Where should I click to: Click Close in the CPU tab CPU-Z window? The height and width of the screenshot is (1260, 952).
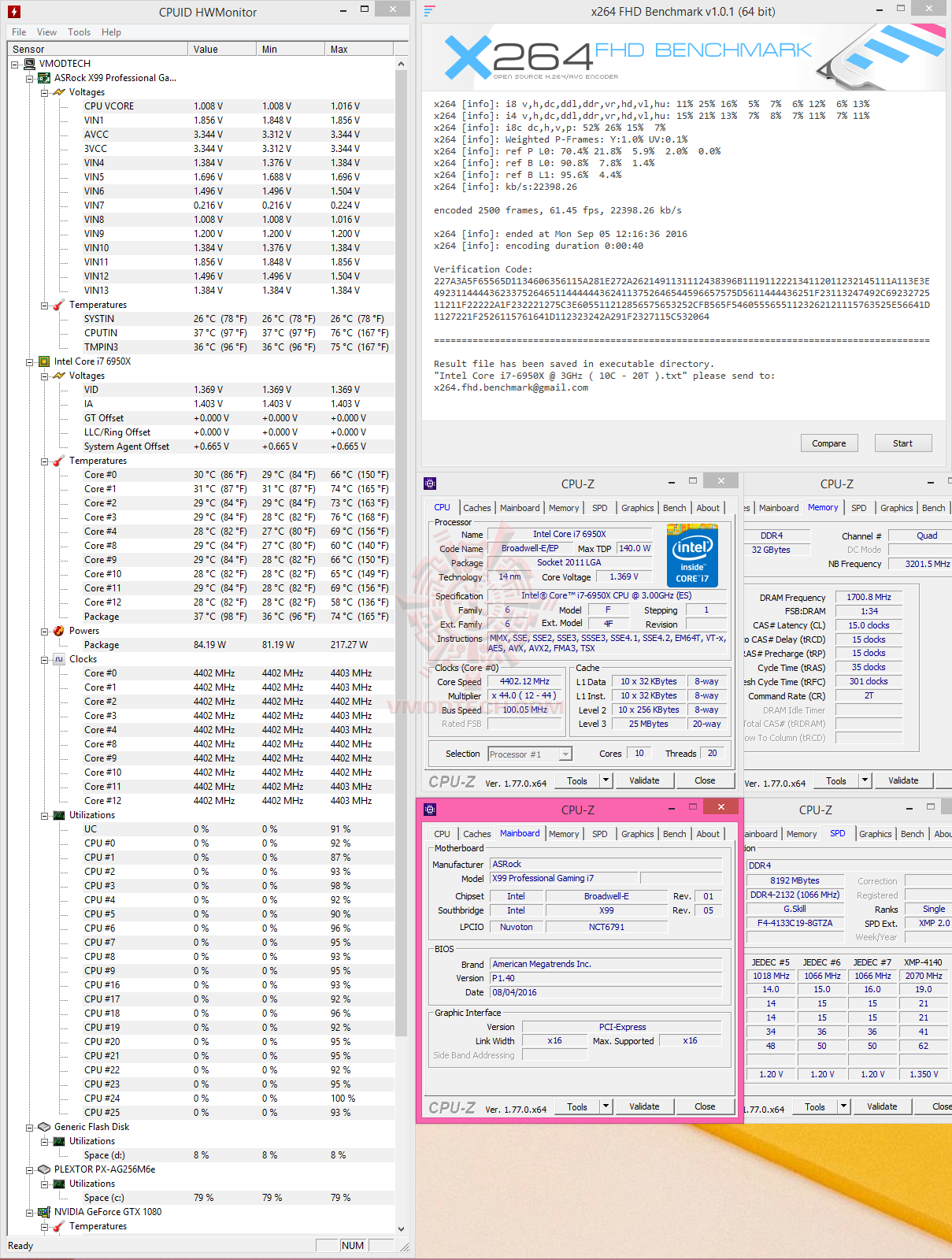click(705, 780)
